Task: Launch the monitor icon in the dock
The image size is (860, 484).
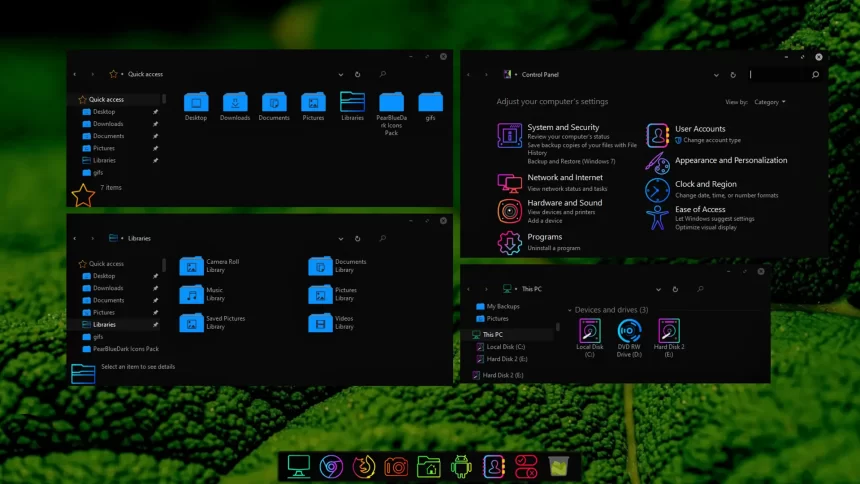Action: (299, 467)
